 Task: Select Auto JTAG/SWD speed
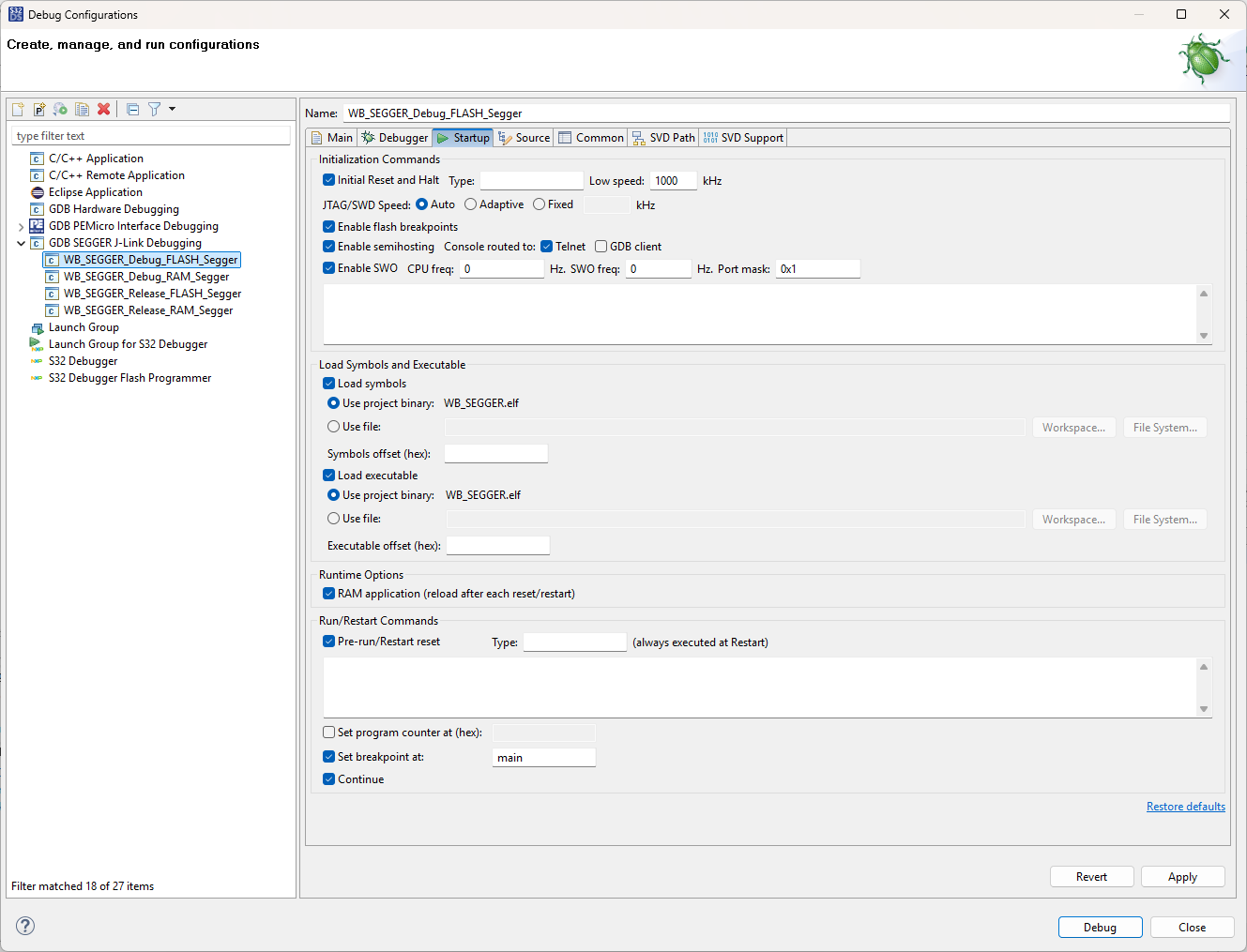pyautogui.click(x=421, y=204)
